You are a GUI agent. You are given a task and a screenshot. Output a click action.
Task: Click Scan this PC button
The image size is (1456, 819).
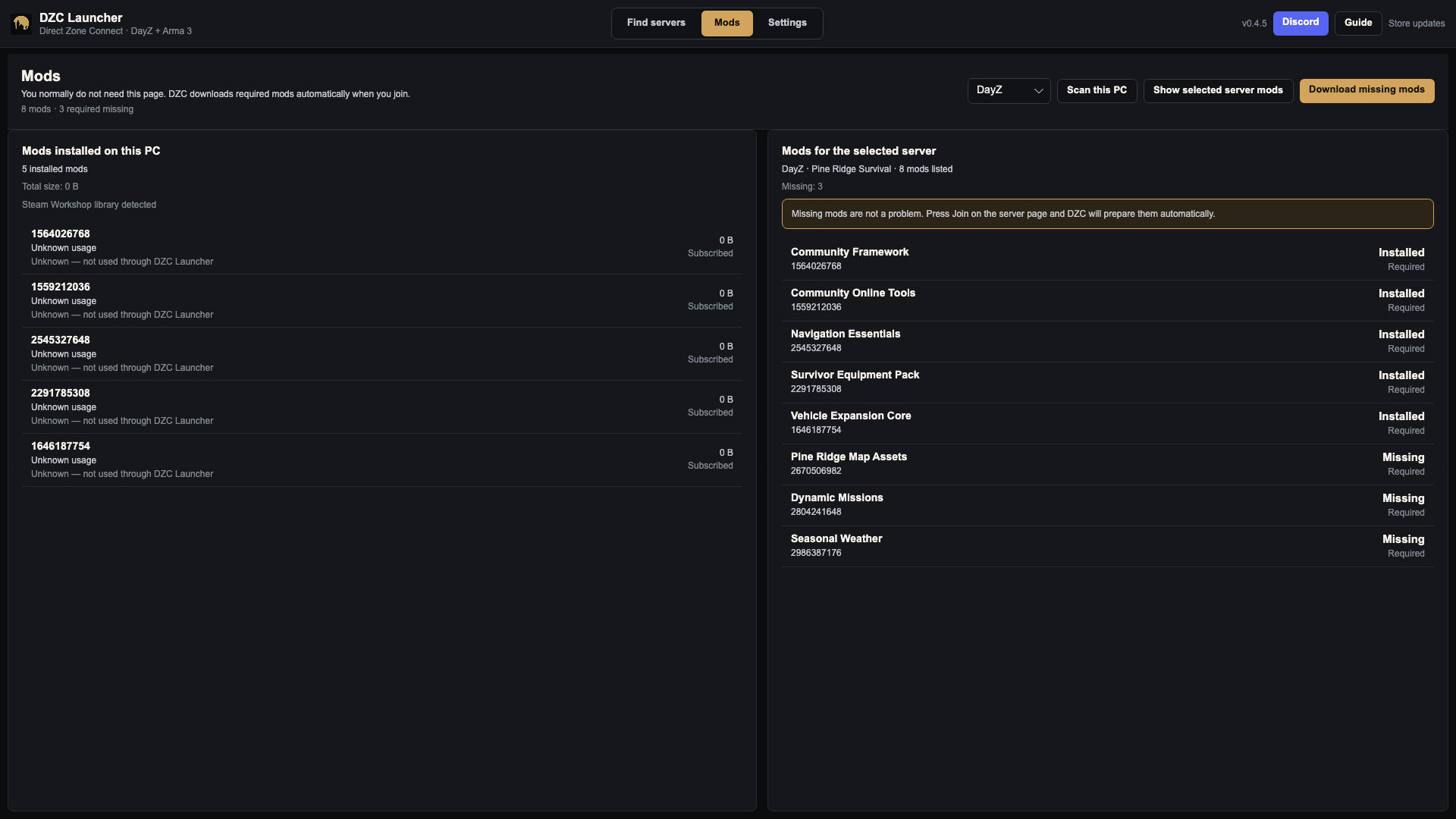point(1097,90)
